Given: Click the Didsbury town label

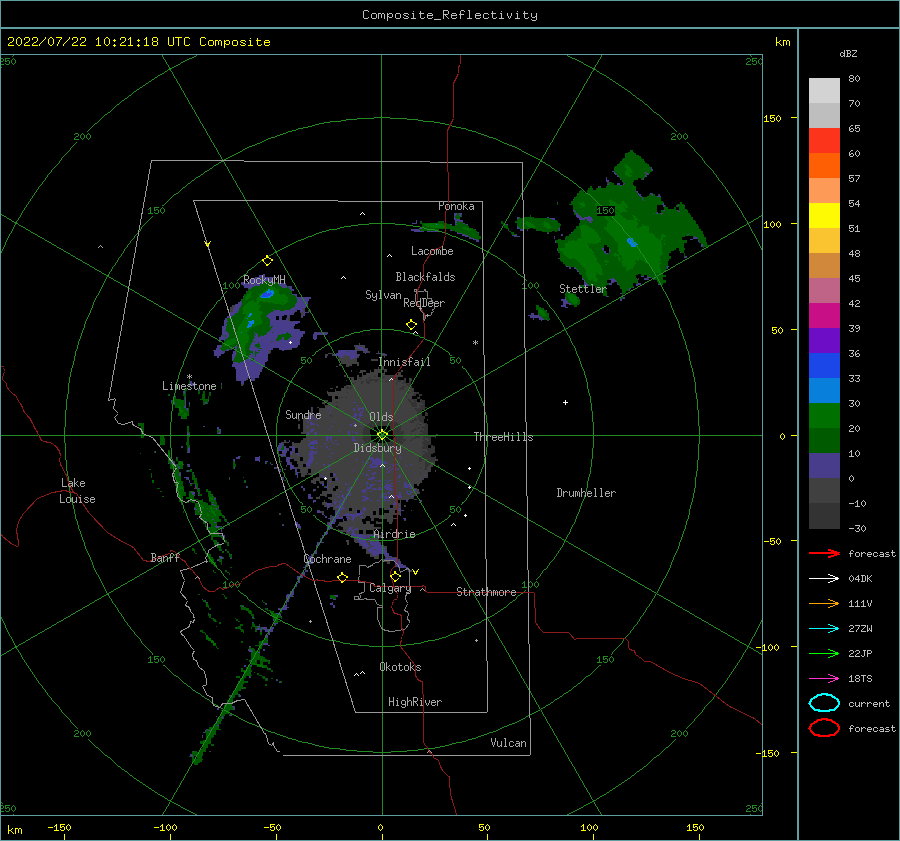Looking at the screenshot, I should pos(378,448).
